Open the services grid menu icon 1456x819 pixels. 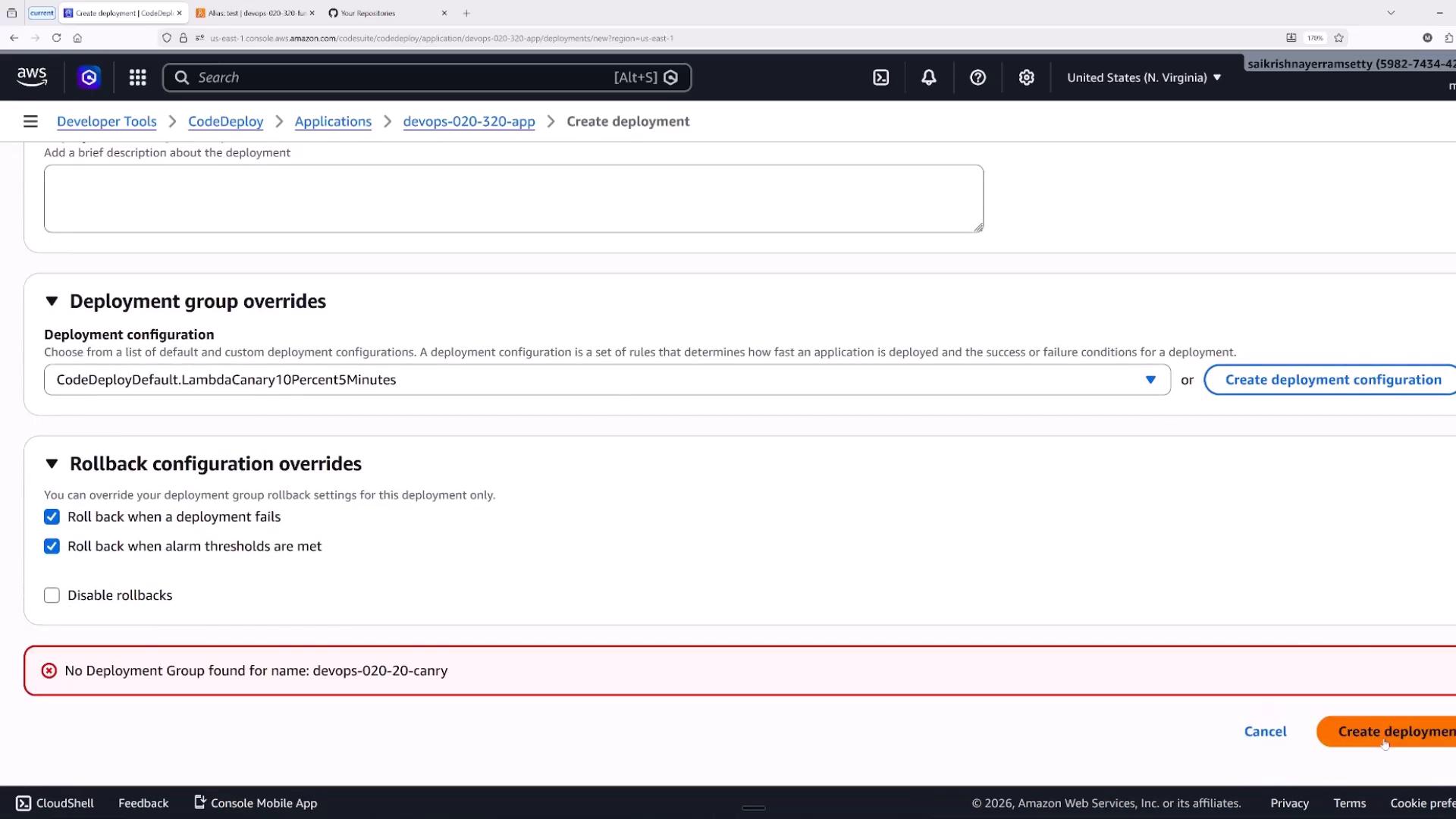[x=137, y=77]
